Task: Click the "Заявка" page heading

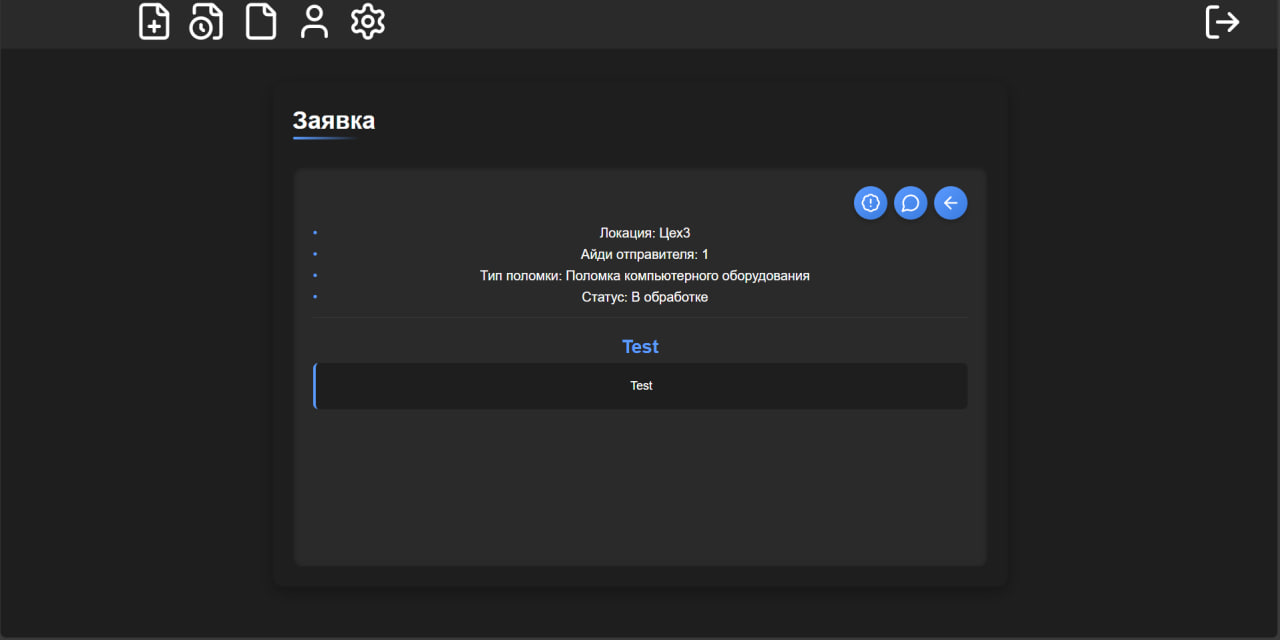Action: 334,121
